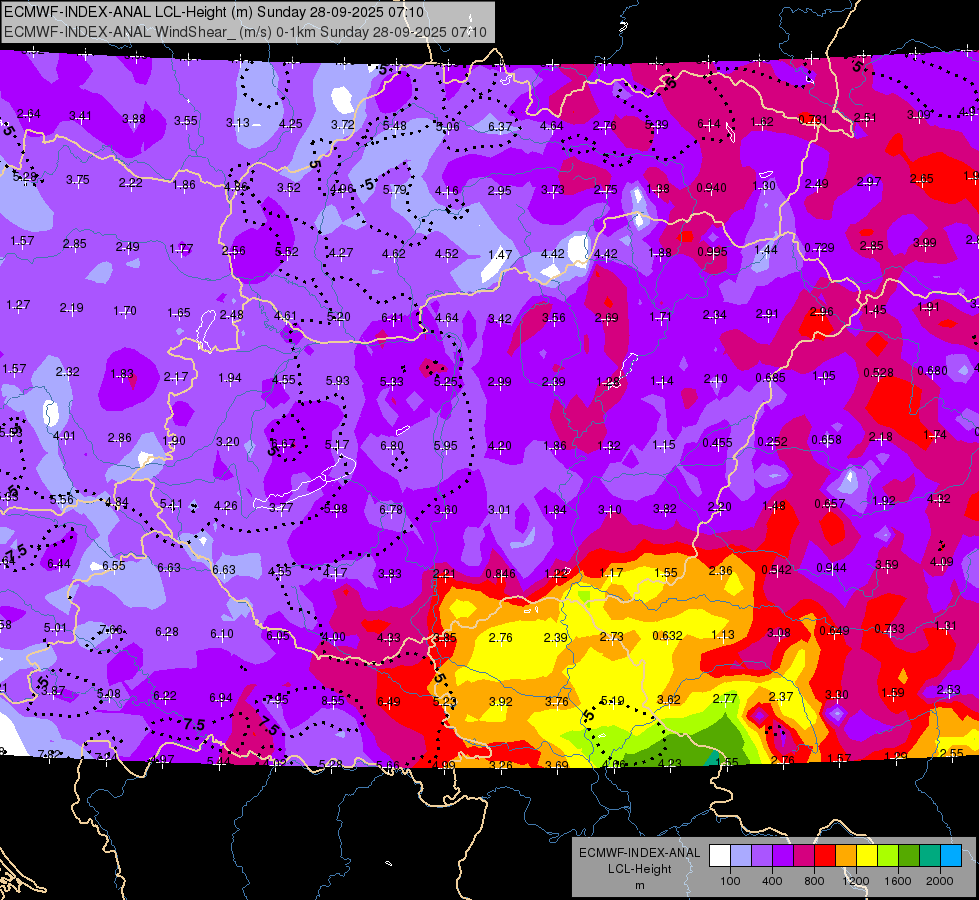The image size is (979, 900).
Task: Click wind shear value 0.944
Action: click(x=832, y=568)
